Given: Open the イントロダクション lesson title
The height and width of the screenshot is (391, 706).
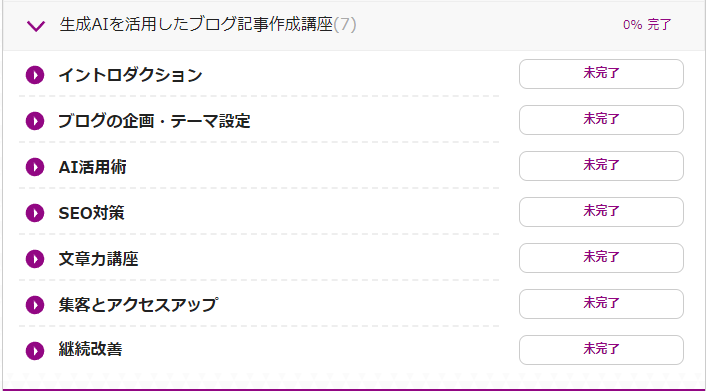Looking at the screenshot, I should pyautogui.click(x=130, y=75).
